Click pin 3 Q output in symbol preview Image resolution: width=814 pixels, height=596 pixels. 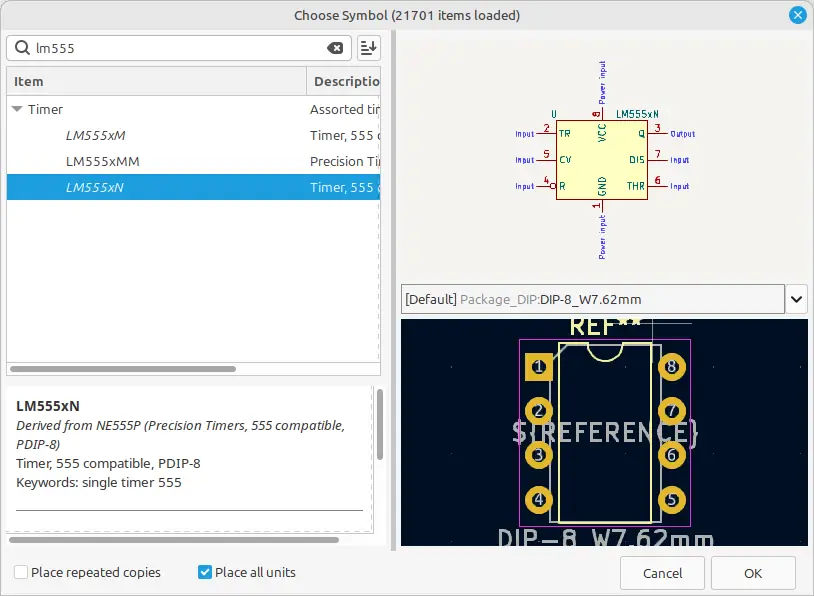[x=657, y=133]
